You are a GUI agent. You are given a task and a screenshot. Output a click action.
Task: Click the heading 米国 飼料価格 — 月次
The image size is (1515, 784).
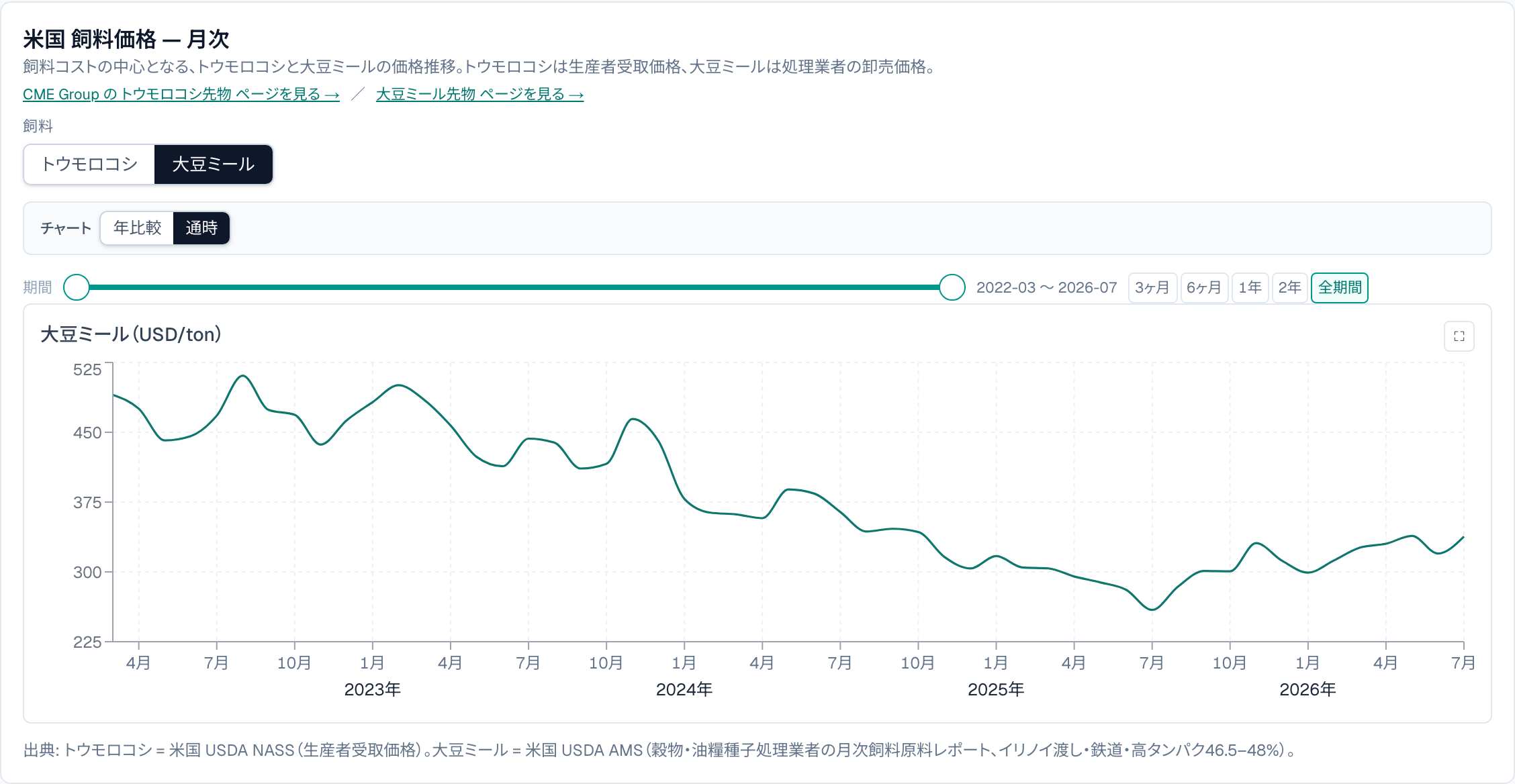(126, 39)
